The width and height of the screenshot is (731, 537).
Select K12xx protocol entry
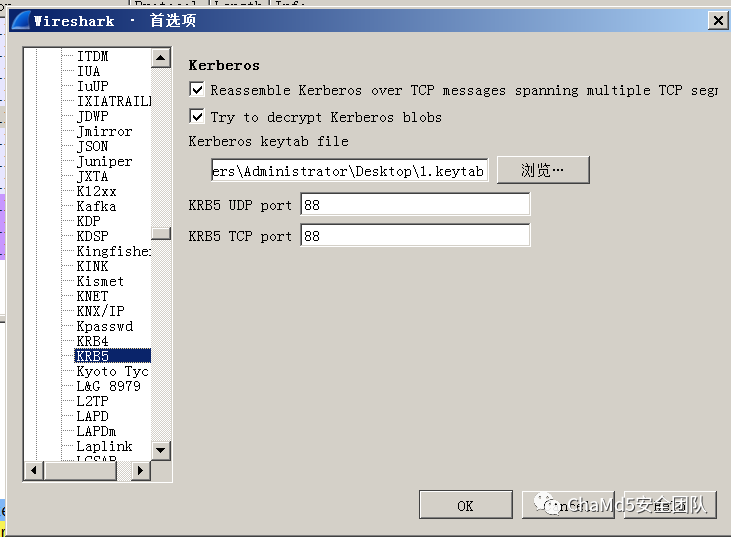pos(97,191)
